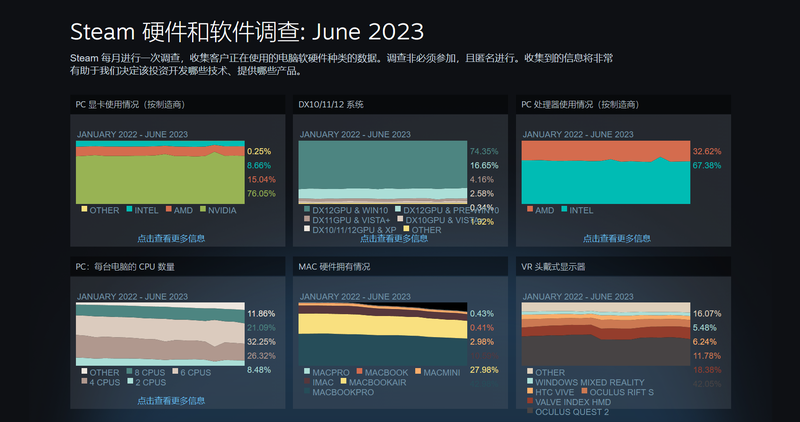
Task: Select MACPRO legend swatch
Action: pyautogui.click(x=307, y=371)
